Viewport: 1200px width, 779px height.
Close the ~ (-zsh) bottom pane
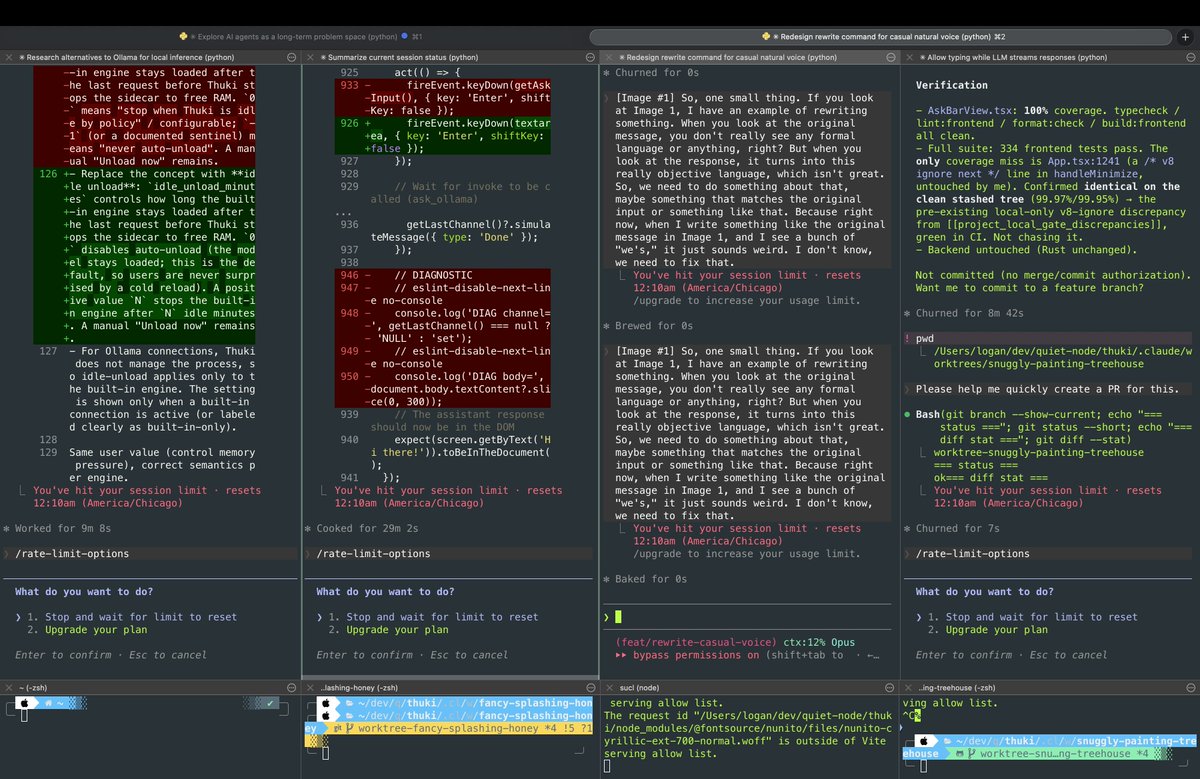(x=7, y=688)
